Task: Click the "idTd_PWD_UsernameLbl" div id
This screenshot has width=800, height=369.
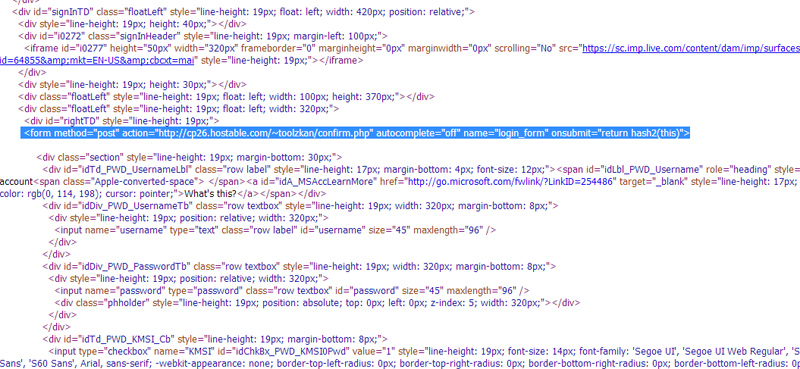Action: point(133,169)
